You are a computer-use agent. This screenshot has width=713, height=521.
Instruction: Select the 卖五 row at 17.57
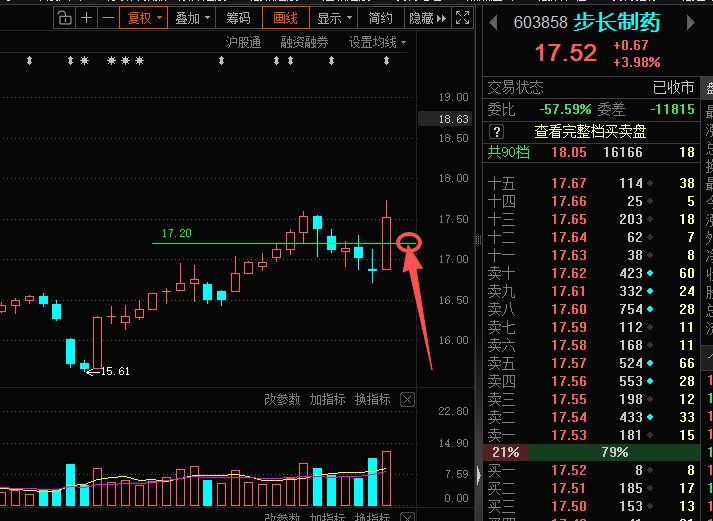(x=591, y=363)
